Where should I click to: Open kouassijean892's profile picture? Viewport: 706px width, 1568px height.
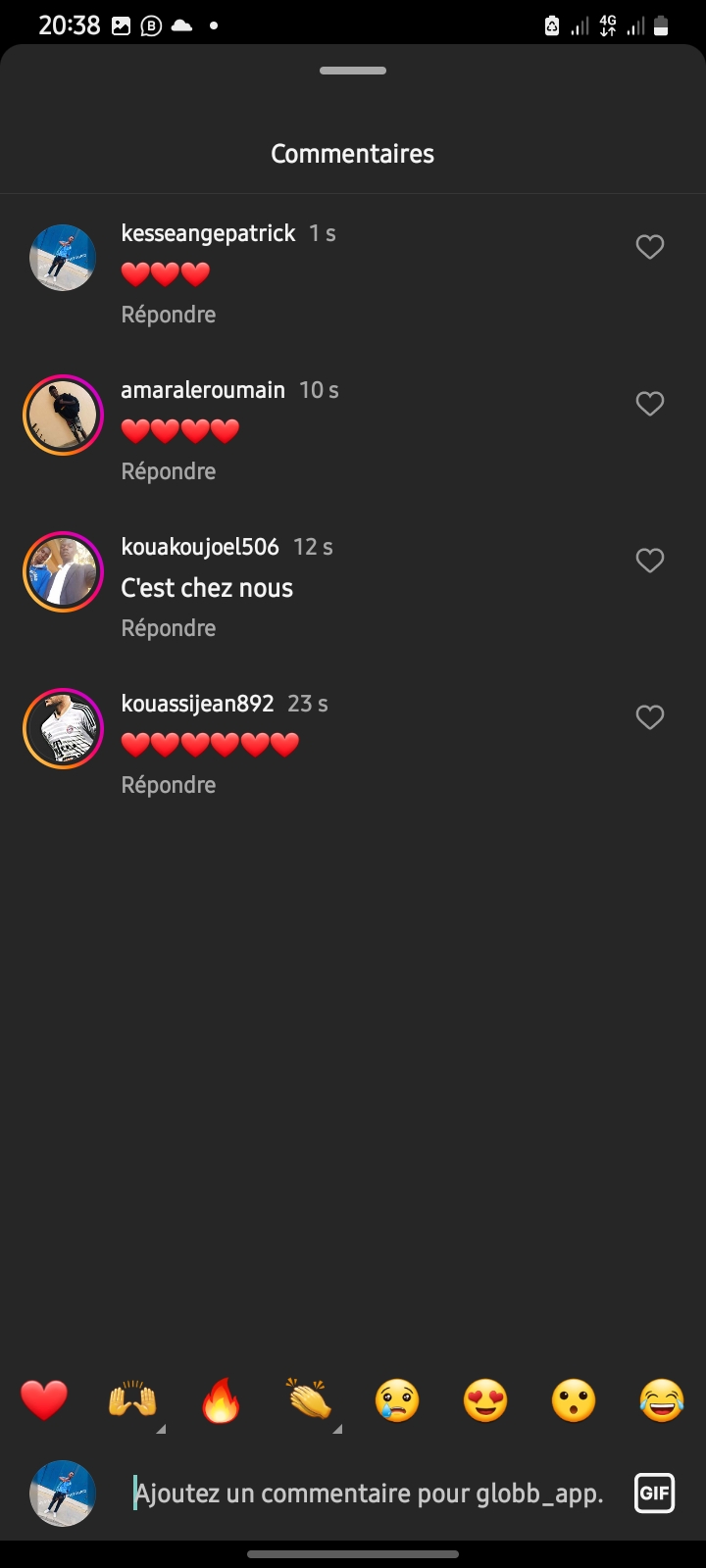pyautogui.click(x=63, y=728)
